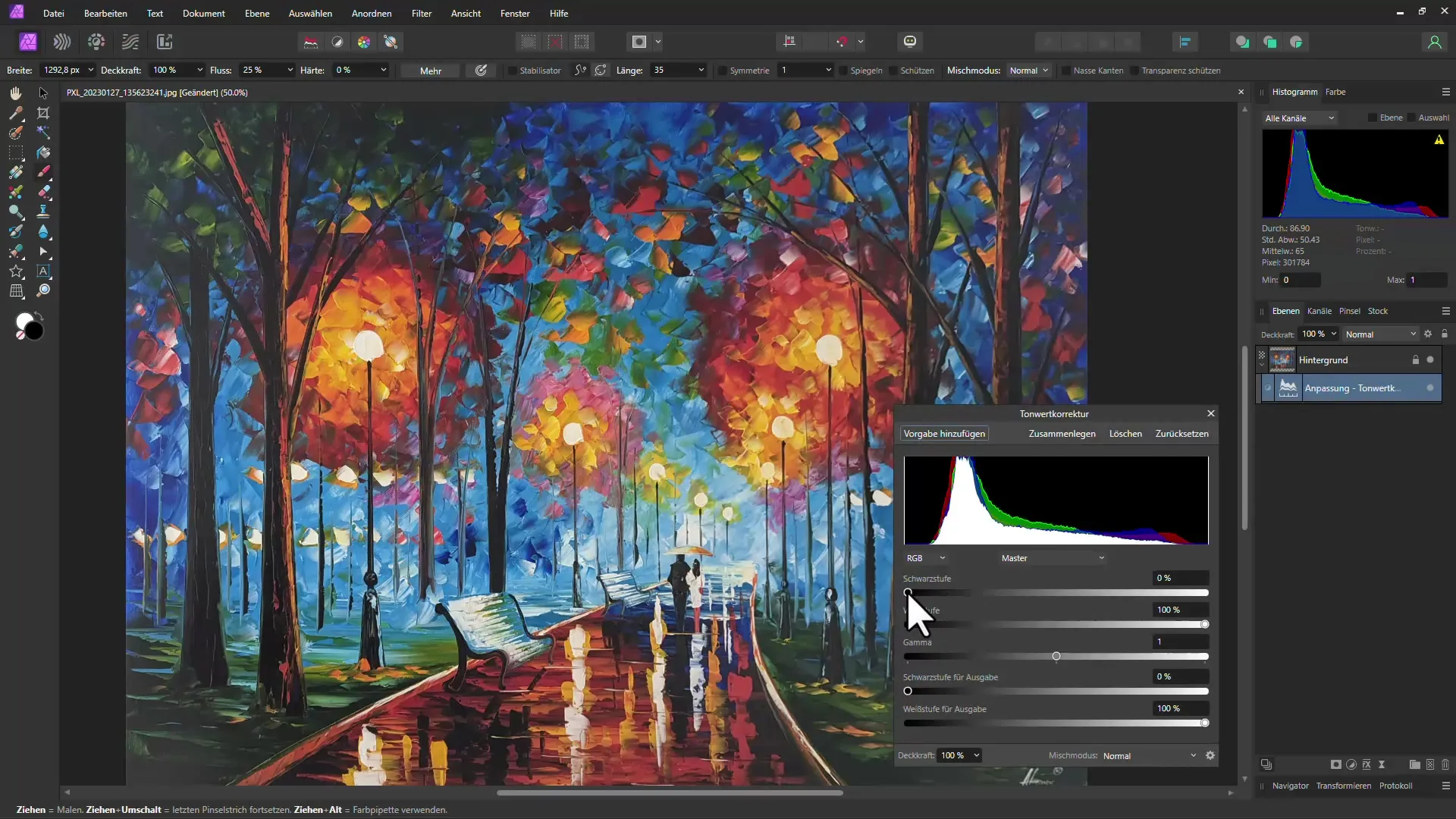
Task: Switch to the Kanäle tab
Action: click(x=1319, y=311)
